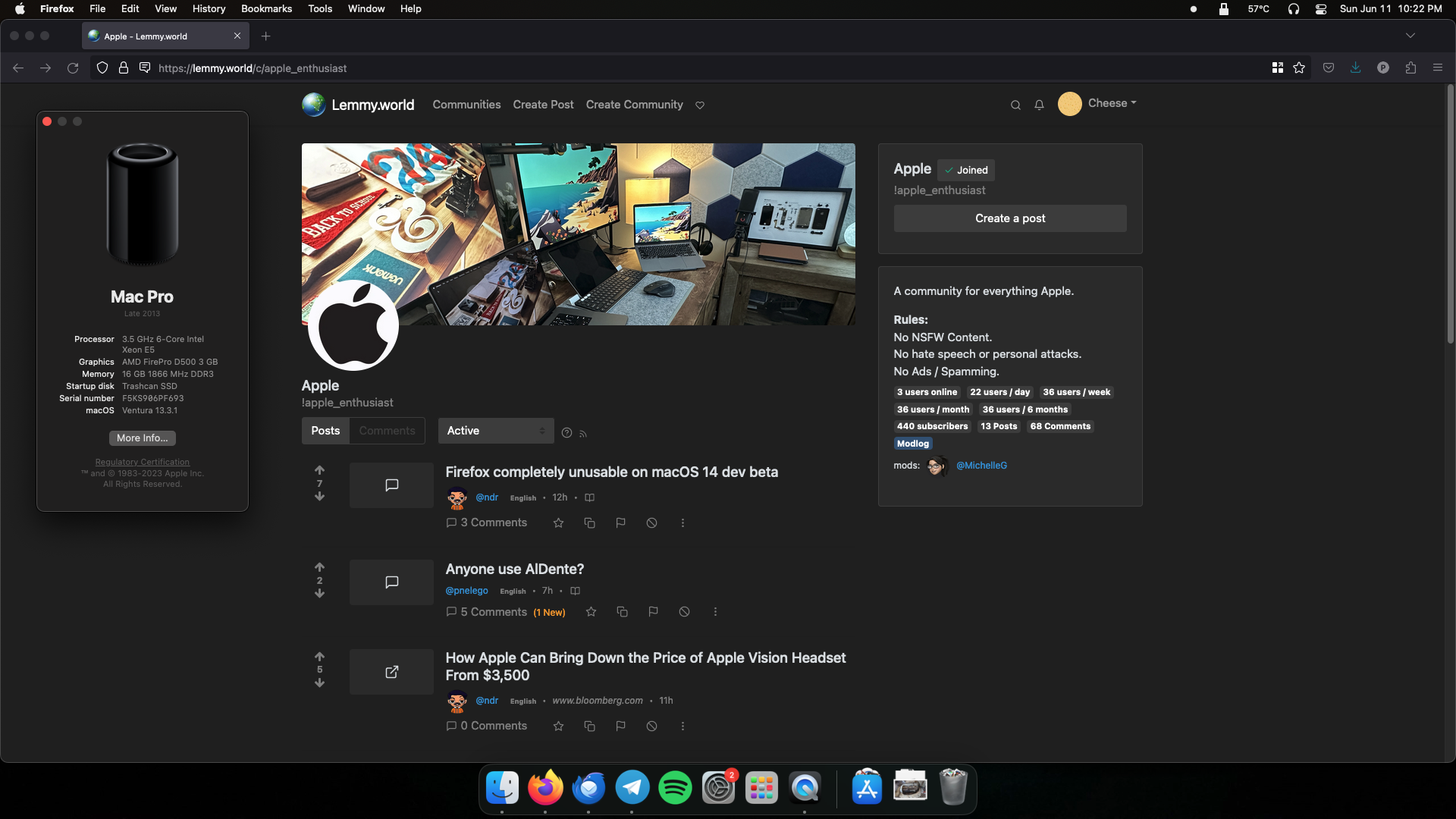The width and height of the screenshot is (1456, 819).
Task: Toggle Joined subscription for Apple community
Action: pyautogui.click(x=966, y=170)
